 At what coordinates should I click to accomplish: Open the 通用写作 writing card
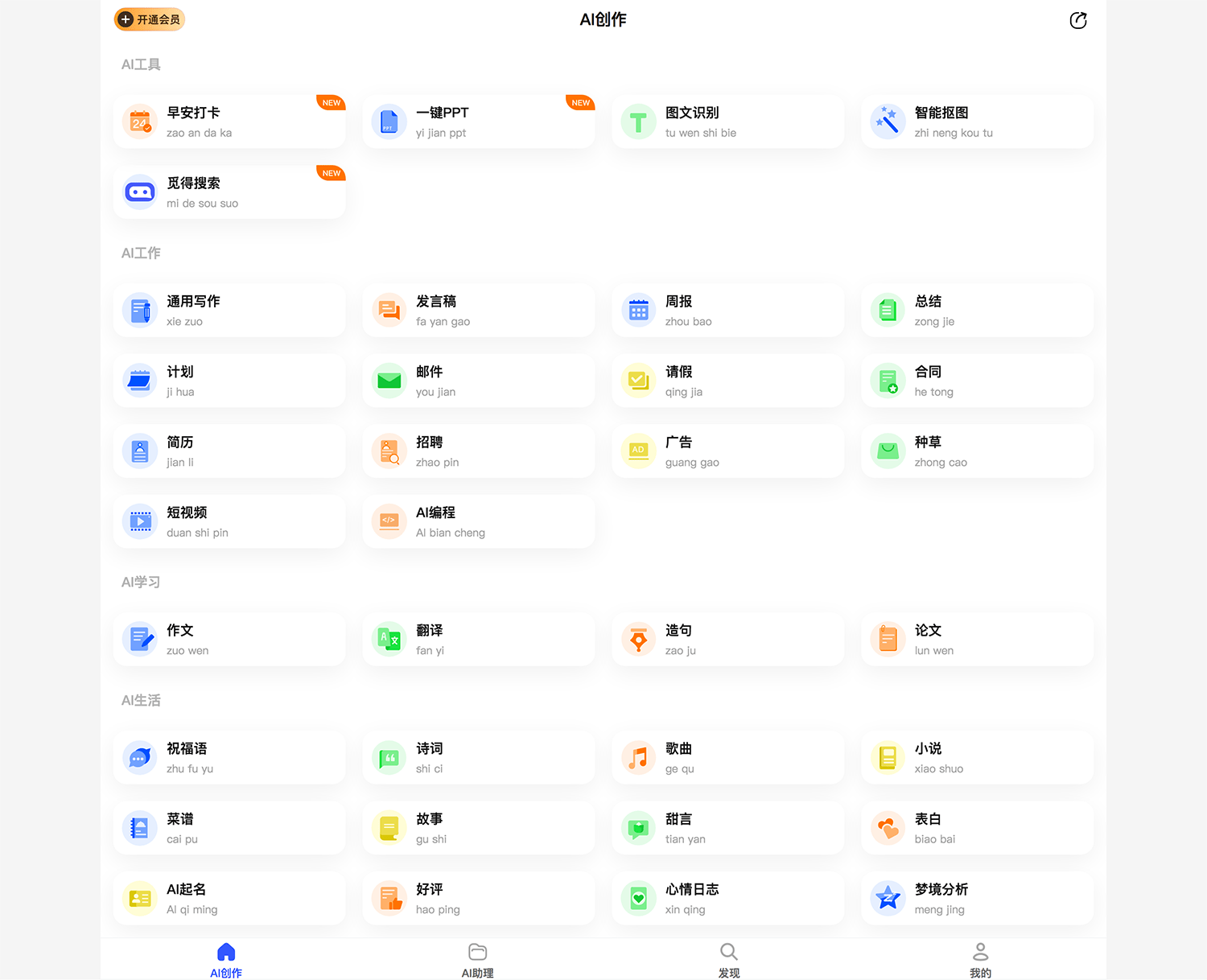pos(229,311)
